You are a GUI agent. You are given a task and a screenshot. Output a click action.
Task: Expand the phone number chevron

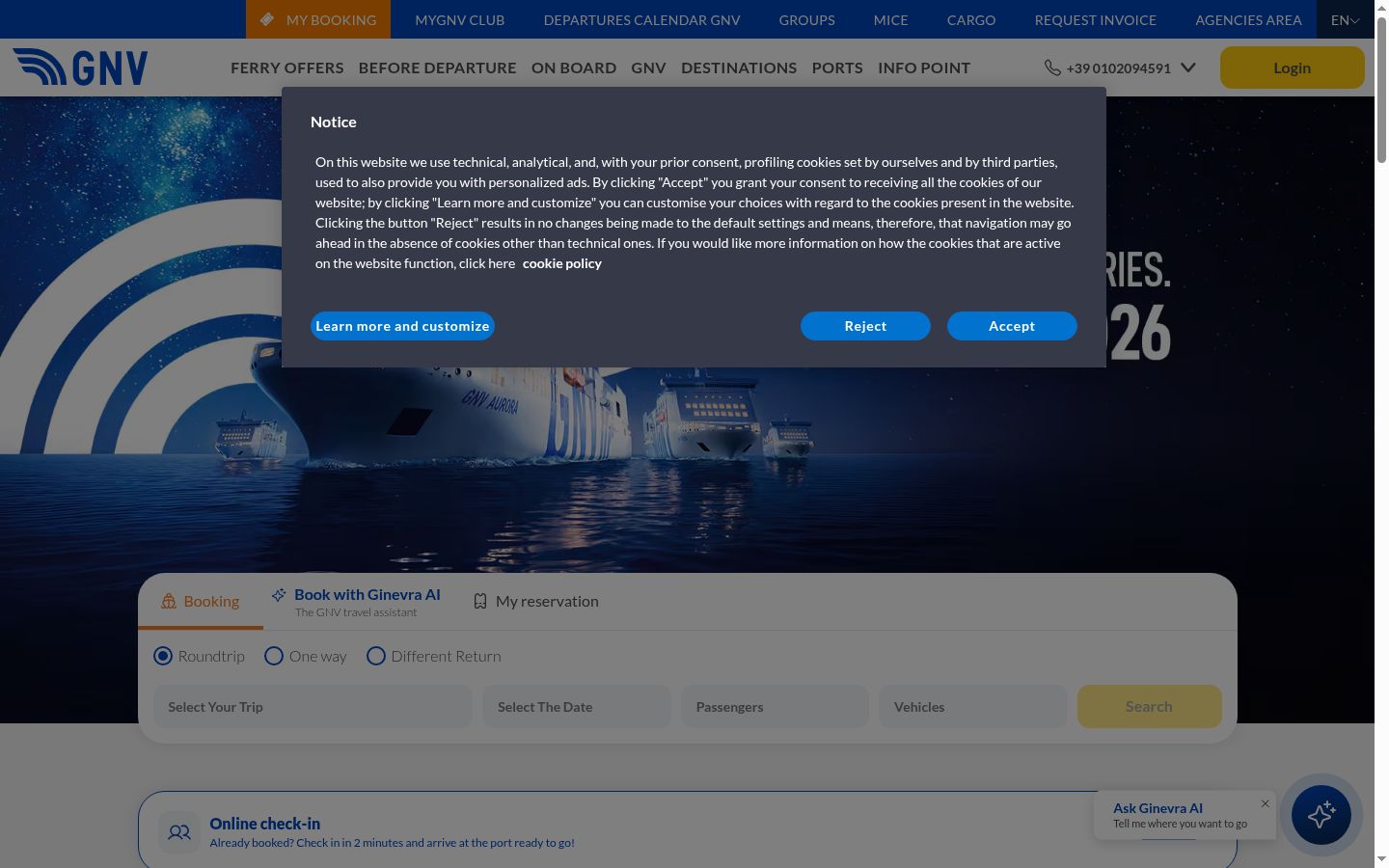[x=1188, y=68]
